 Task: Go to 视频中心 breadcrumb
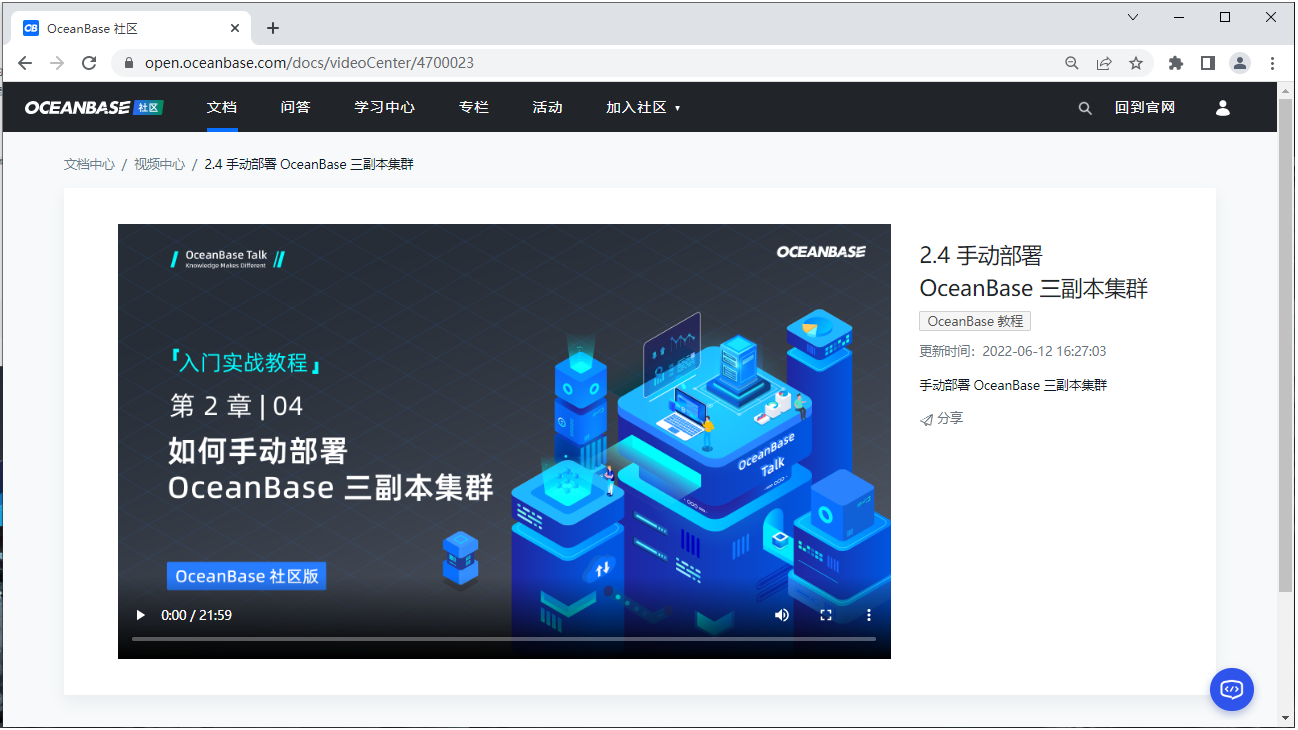(160, 164)
